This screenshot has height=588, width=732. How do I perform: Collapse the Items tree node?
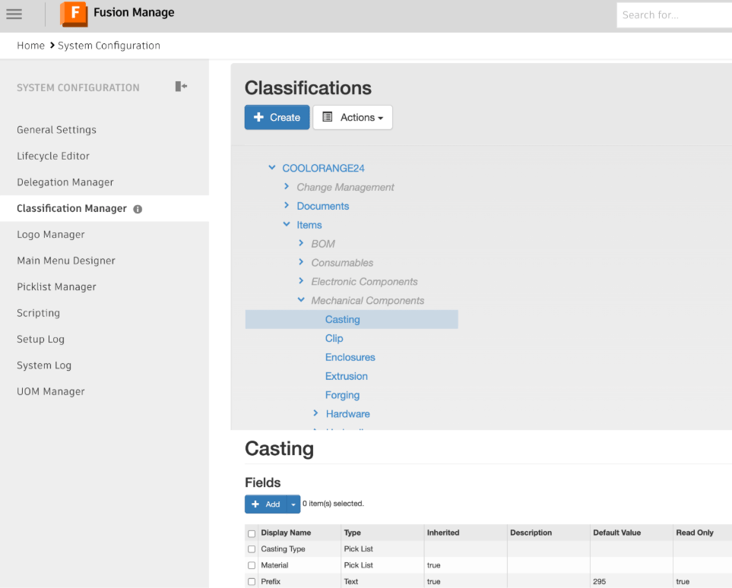click(287, 224)
